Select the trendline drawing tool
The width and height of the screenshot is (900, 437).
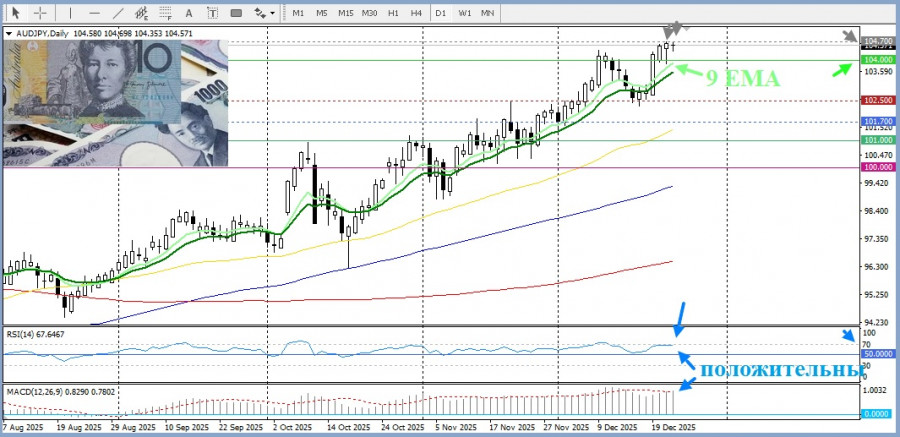coord(118,13)
